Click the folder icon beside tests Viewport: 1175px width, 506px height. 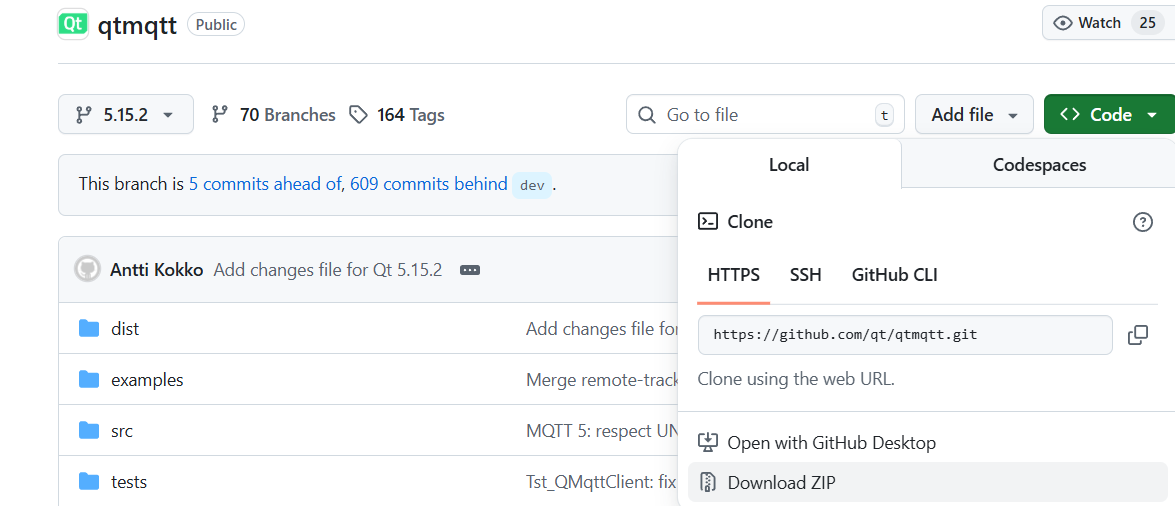[89, 481]
